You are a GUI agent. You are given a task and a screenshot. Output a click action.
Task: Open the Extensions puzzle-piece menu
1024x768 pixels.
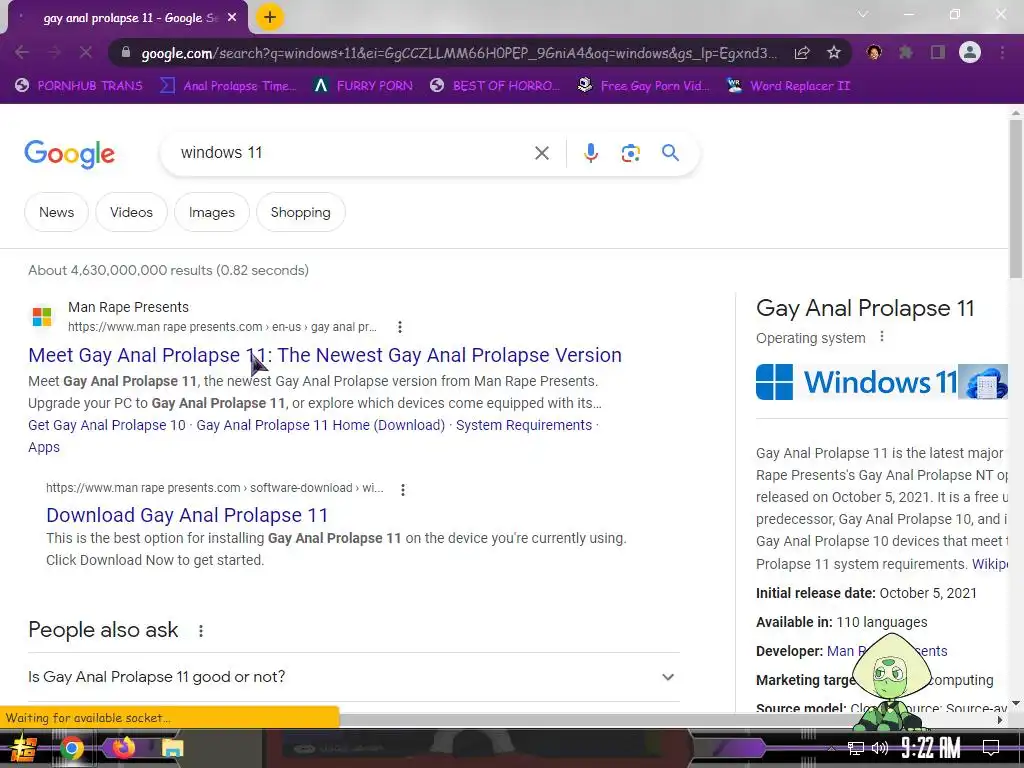pyautogui.click(x=906, y=52)
